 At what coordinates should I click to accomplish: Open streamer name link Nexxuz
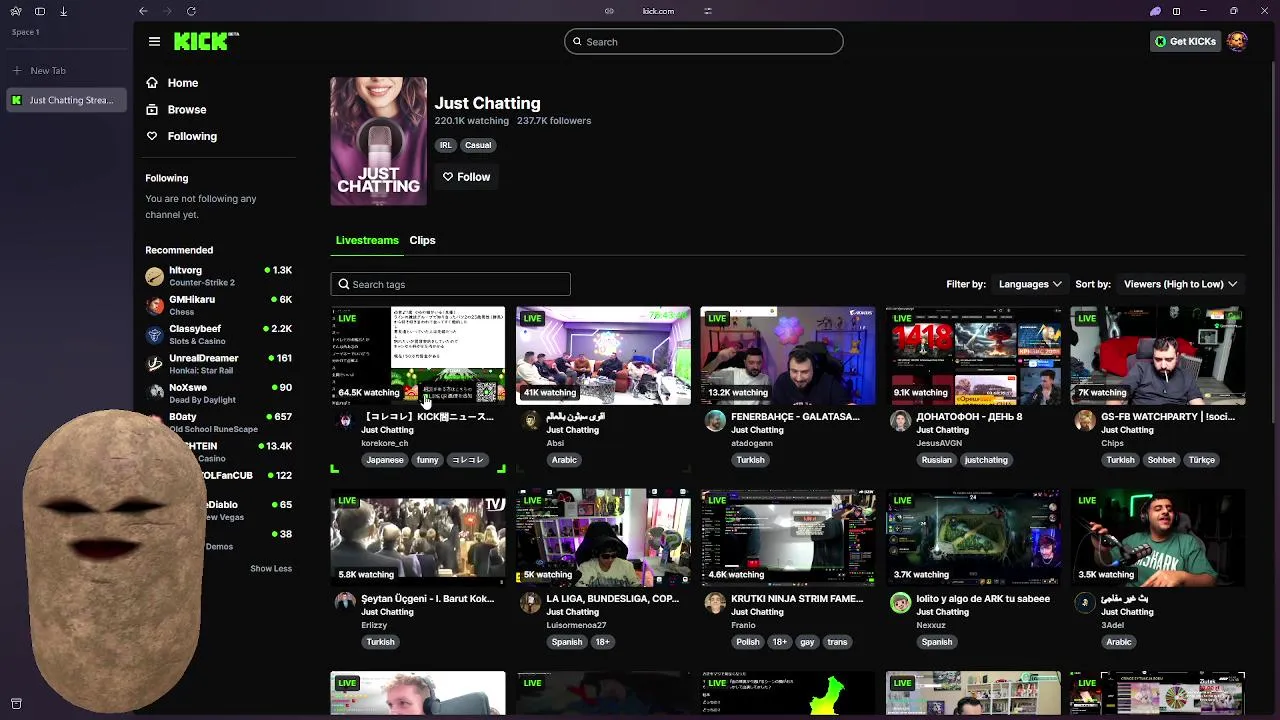(932, 625)
